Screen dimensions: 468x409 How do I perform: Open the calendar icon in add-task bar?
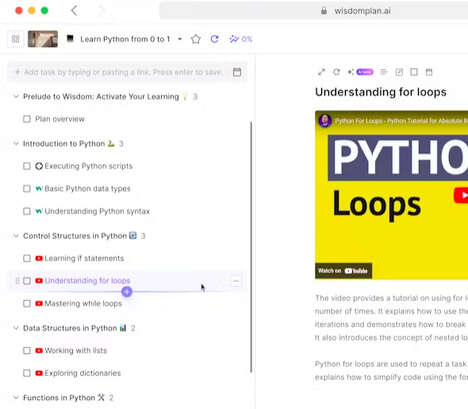[x=237, y=72]
